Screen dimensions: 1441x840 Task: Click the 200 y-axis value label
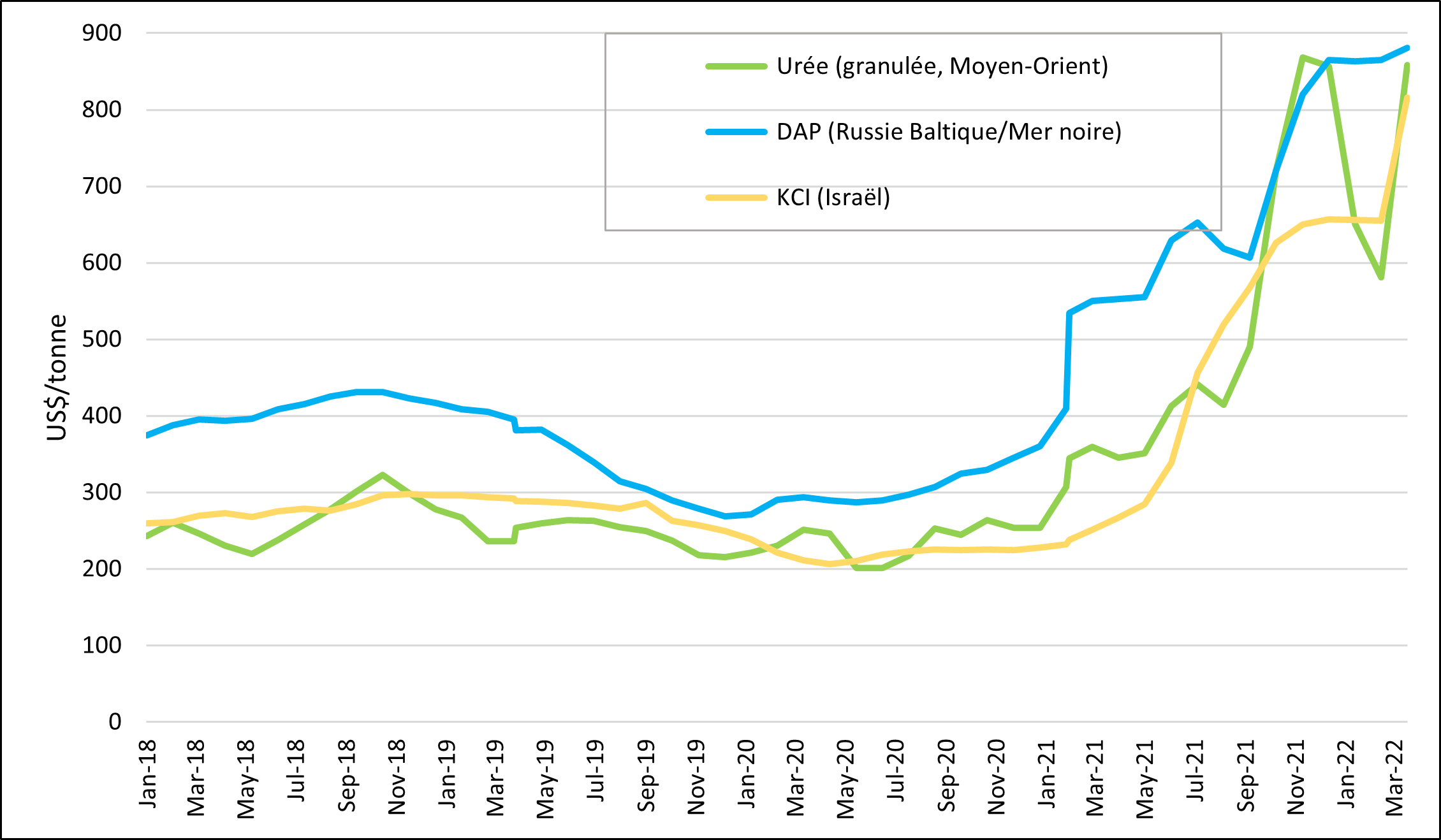[x=101, y=568]
